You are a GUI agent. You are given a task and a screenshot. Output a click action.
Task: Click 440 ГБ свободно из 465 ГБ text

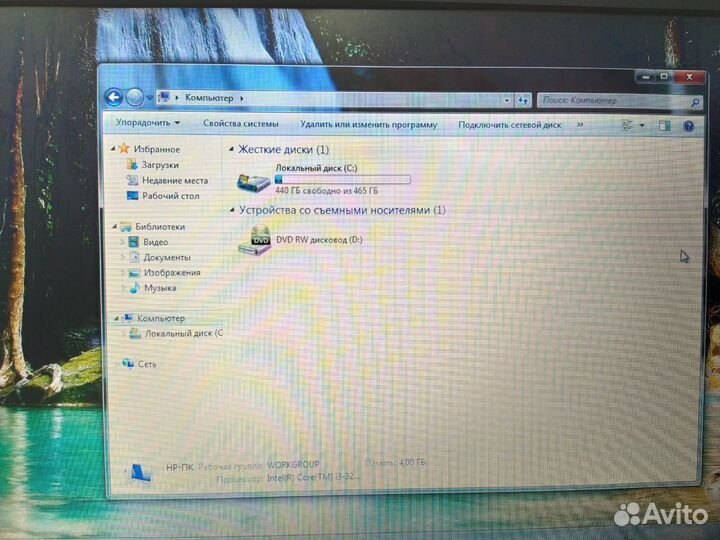(x=326, y=190)
